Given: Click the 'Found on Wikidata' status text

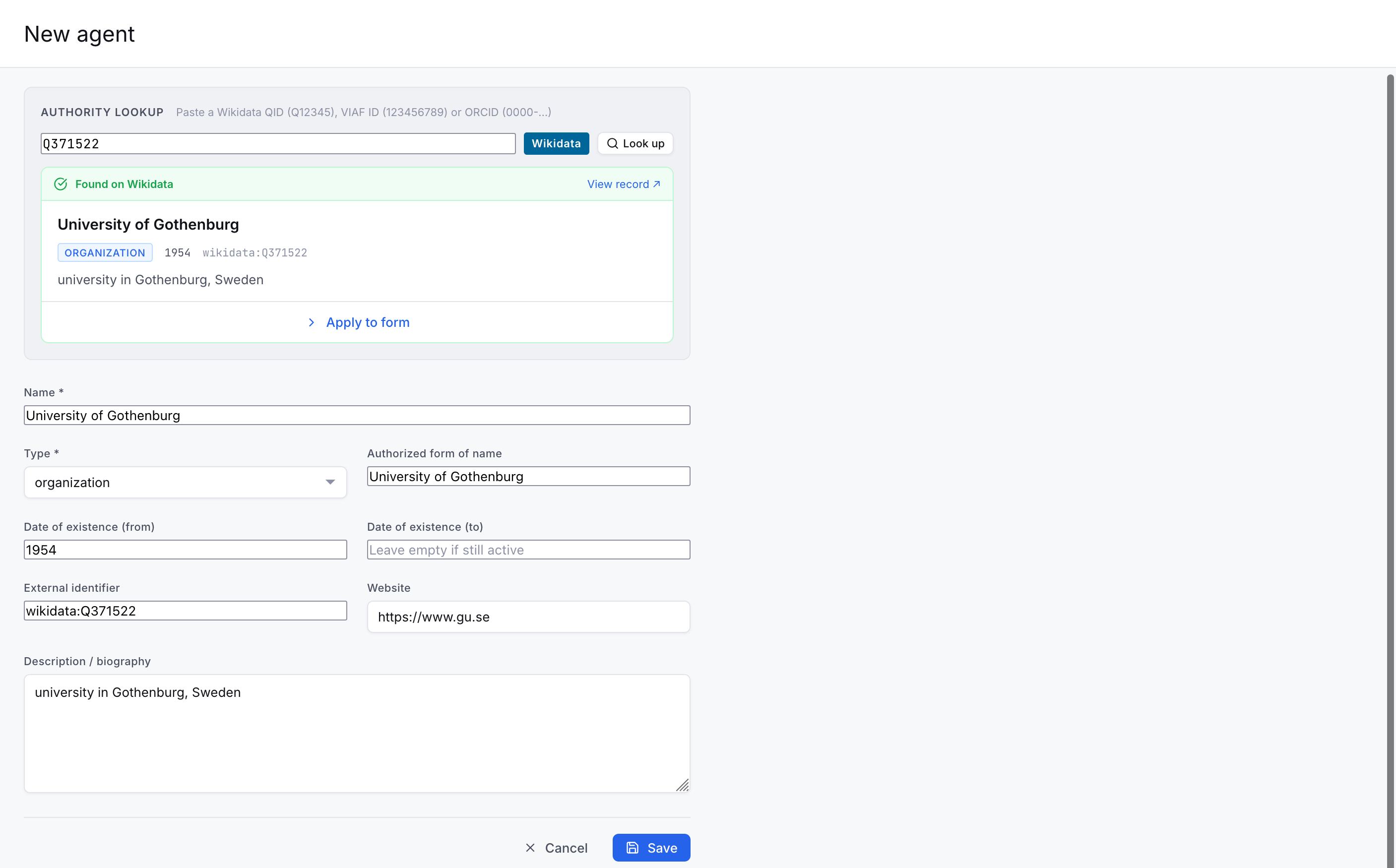Looking at the screenshot, I should pos(124,185).
